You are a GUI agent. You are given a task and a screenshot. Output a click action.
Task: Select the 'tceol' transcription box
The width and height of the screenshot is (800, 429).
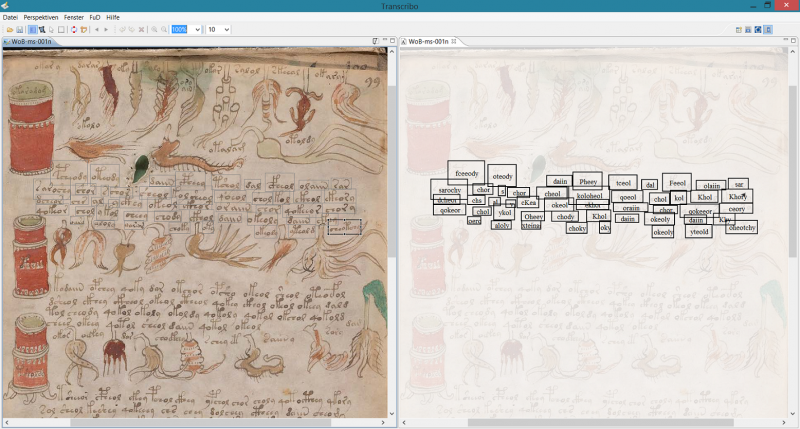[623, 183]
